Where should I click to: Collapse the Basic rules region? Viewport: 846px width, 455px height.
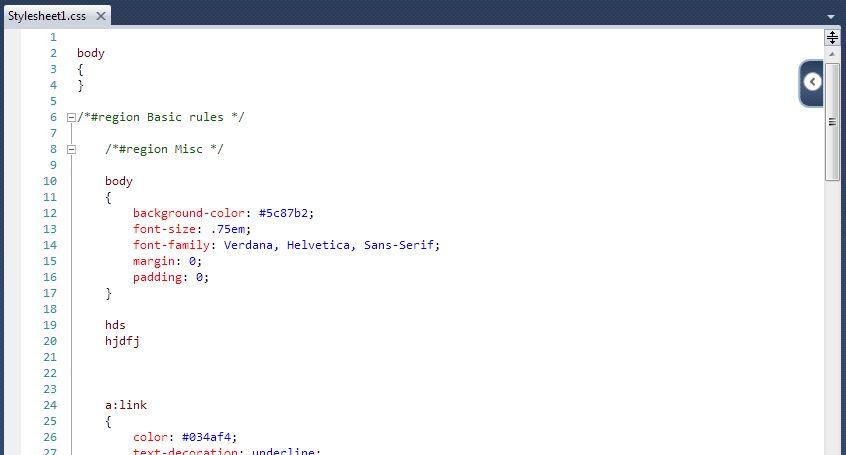tap(71, 117)
